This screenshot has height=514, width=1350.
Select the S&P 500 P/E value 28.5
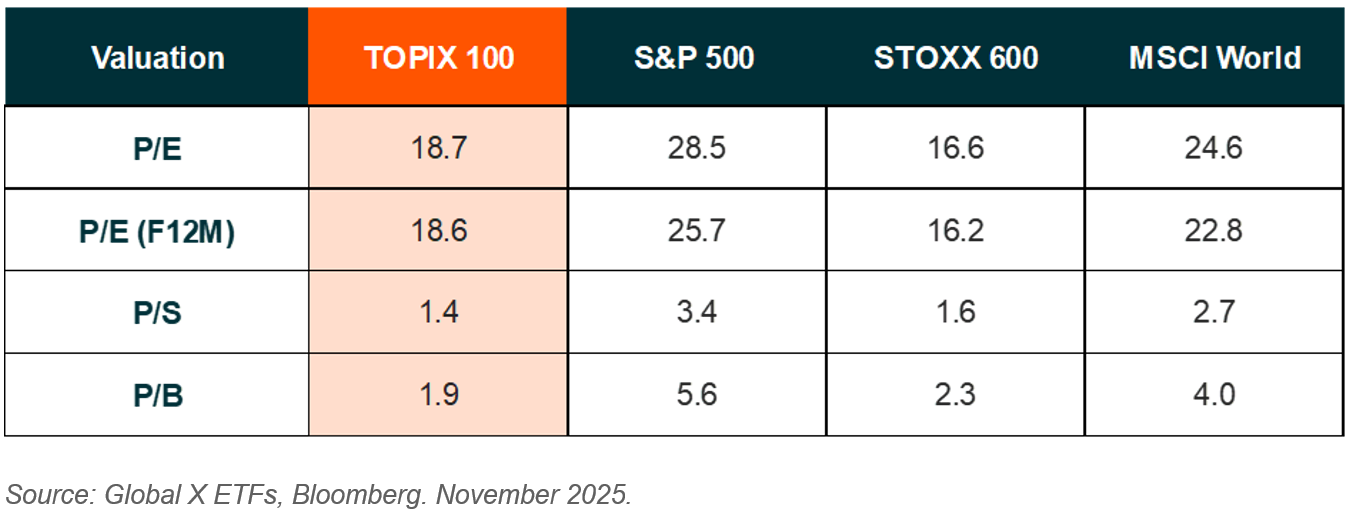pyautogui.click(x=695, y=148)
